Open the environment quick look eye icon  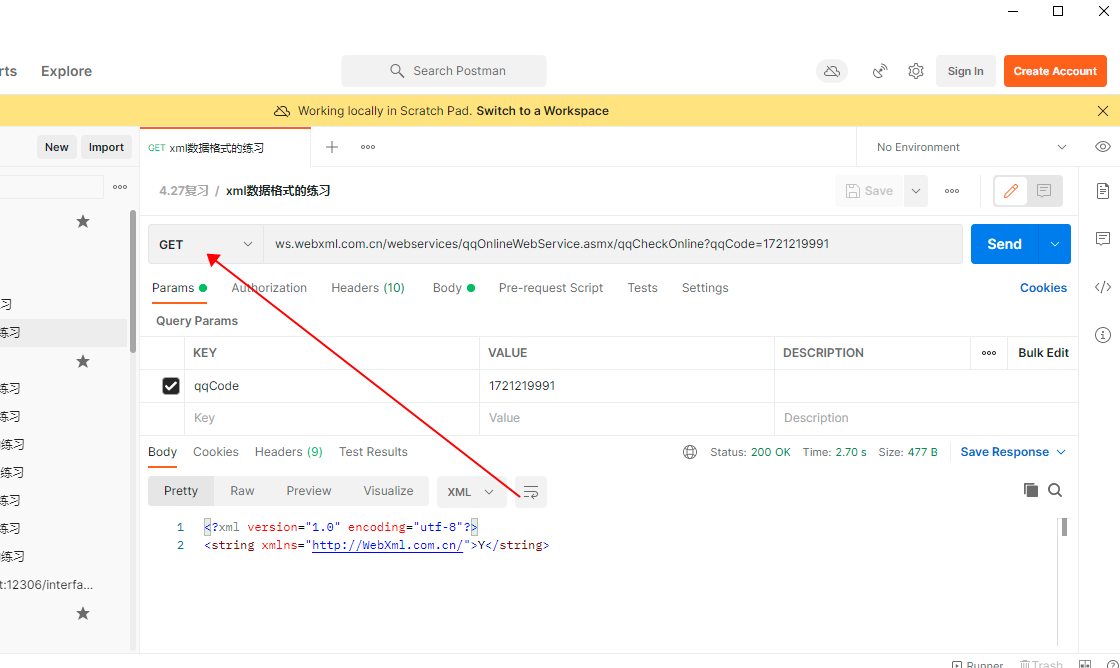tap(1102, 146)
